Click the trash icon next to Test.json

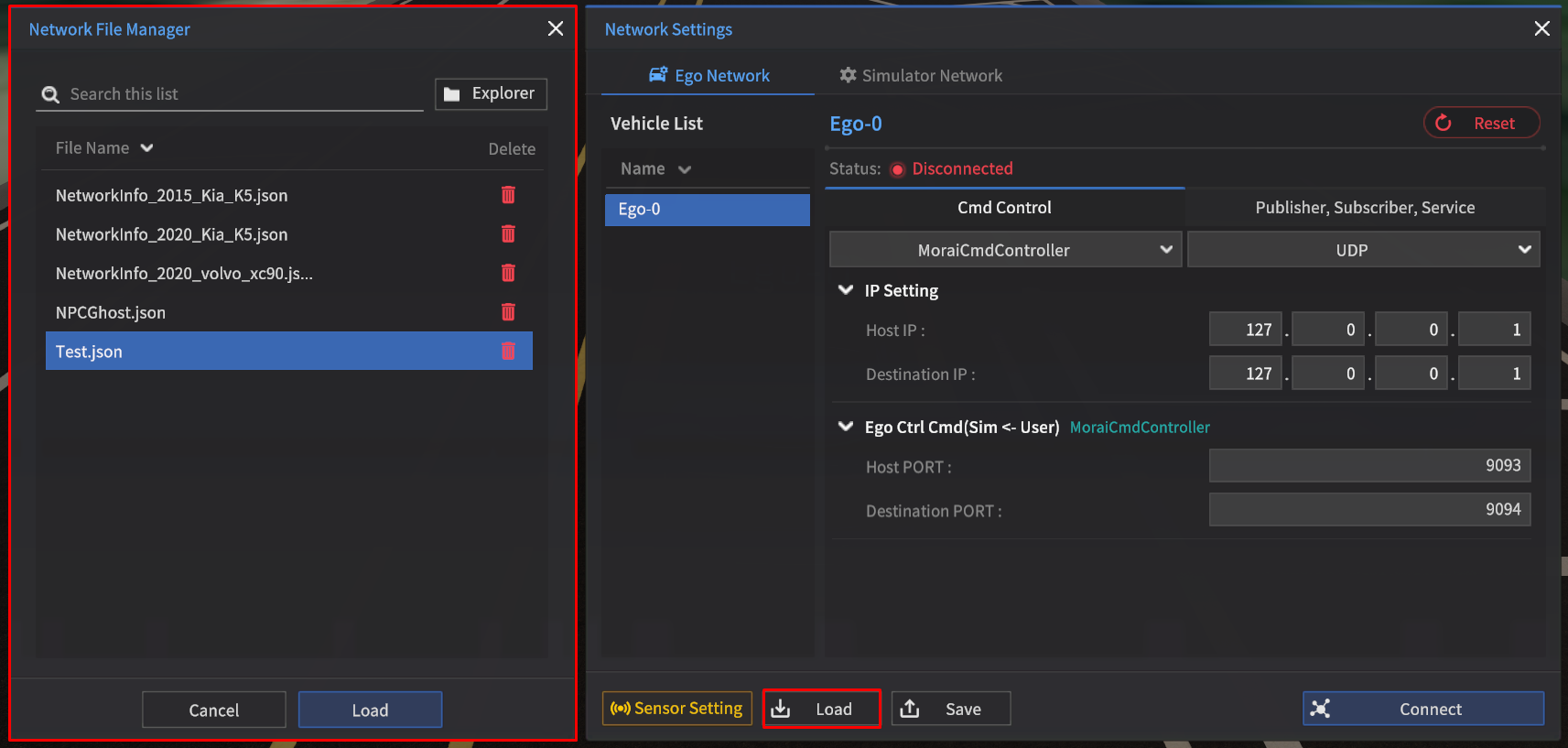pos(508,352)
